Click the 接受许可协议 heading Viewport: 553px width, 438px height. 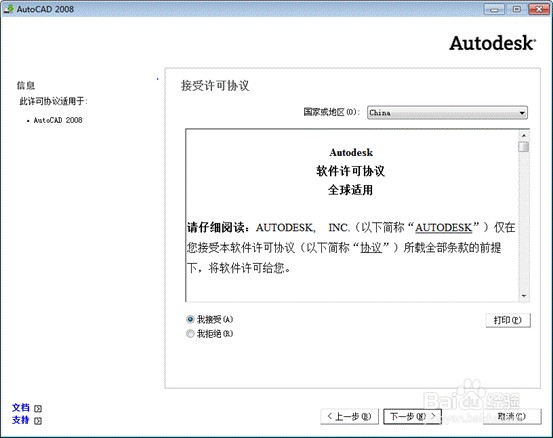[215, 86]
